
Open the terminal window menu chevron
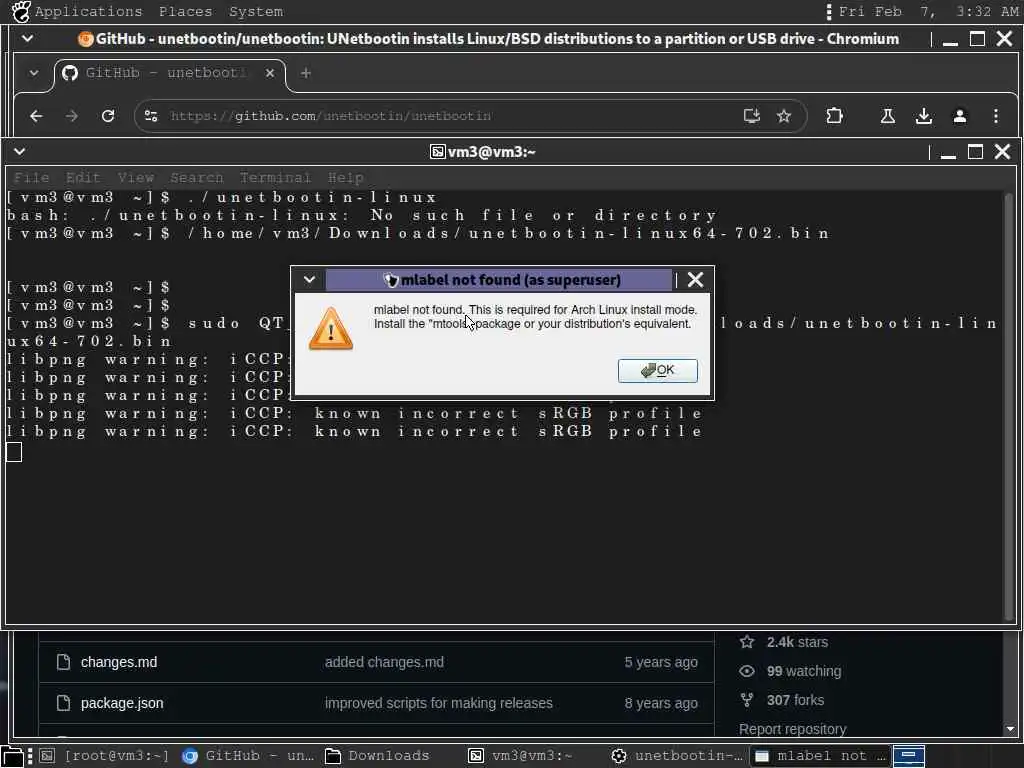(x=20, y=152)
